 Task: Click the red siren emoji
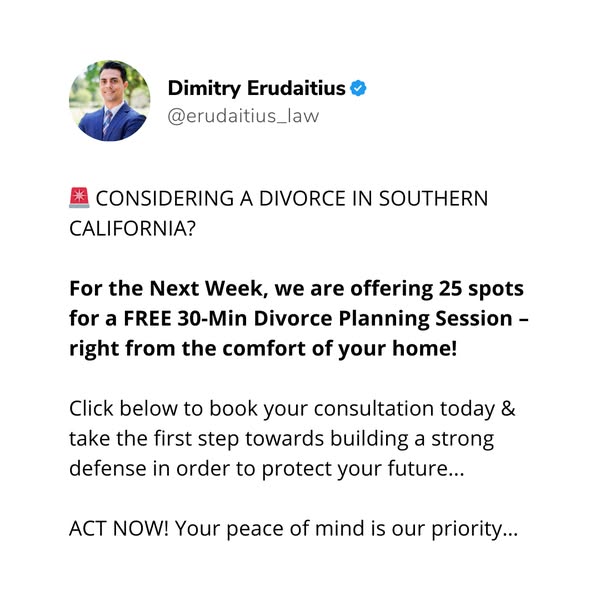80,198
